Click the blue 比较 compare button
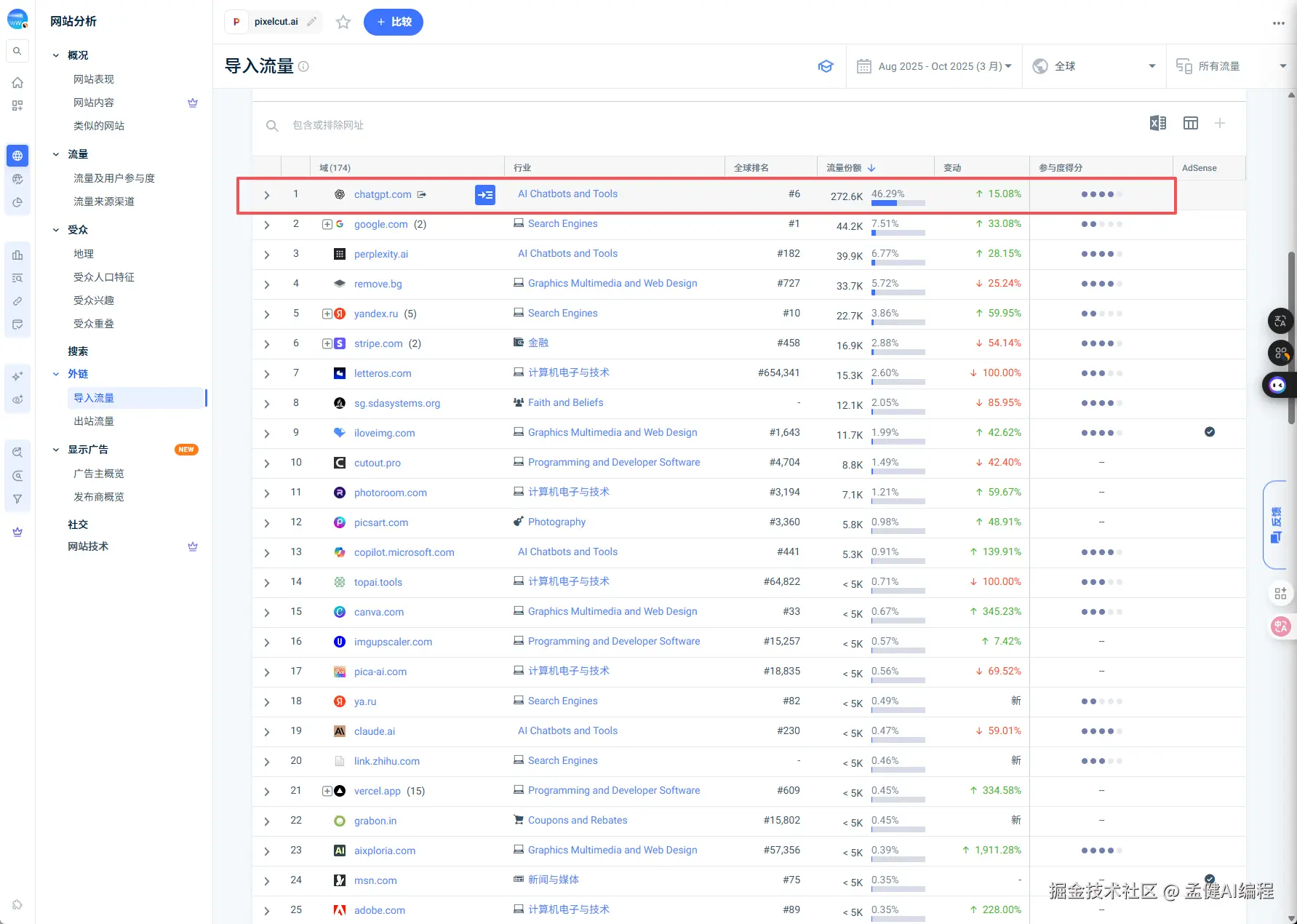 [x=394, y=22]
